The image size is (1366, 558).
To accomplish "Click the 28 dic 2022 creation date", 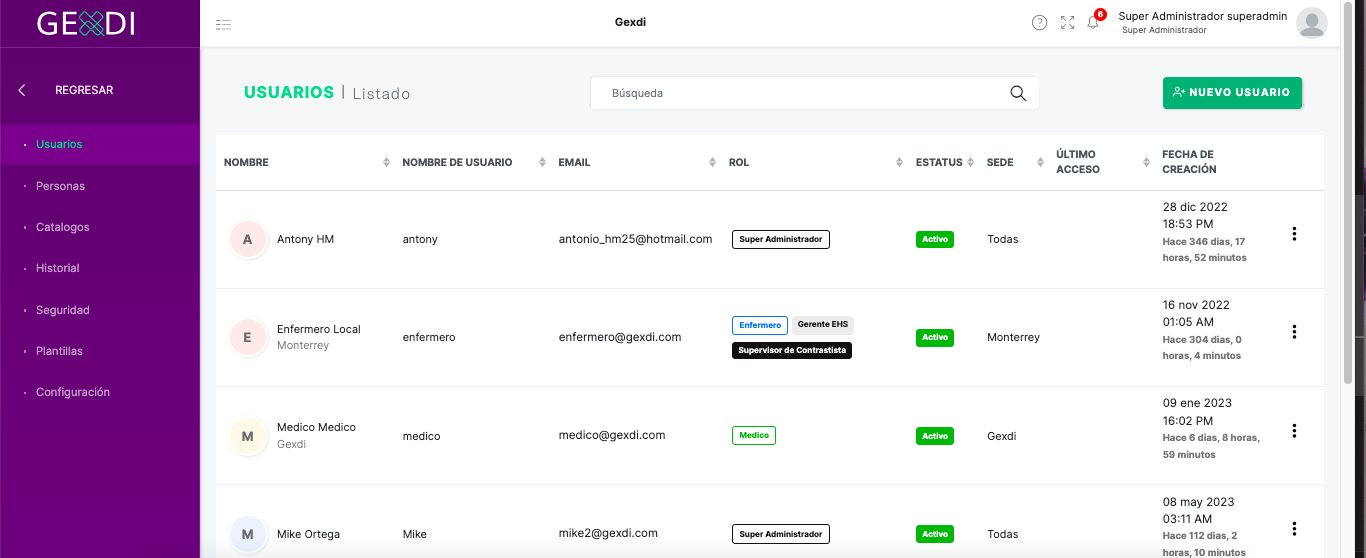I will 1195,207.
